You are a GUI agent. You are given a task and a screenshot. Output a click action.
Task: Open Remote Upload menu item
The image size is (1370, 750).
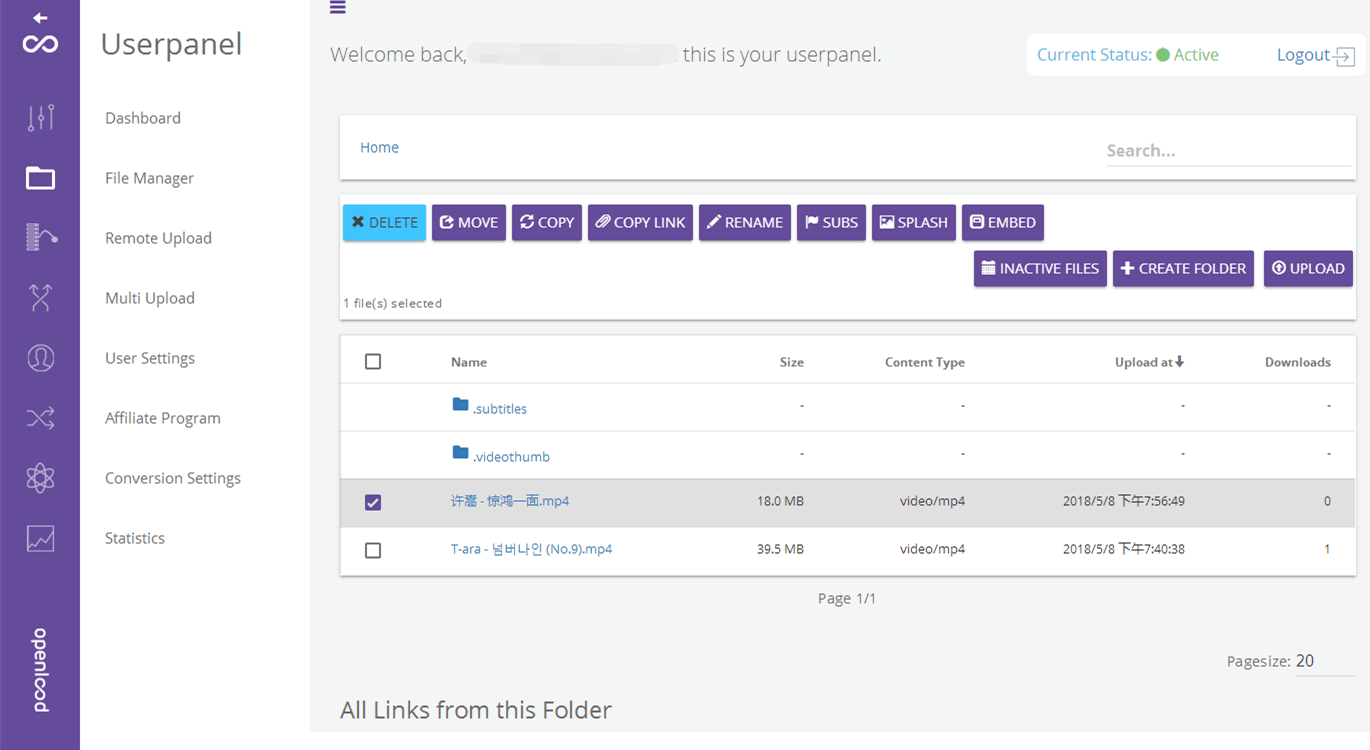point(158,238)
